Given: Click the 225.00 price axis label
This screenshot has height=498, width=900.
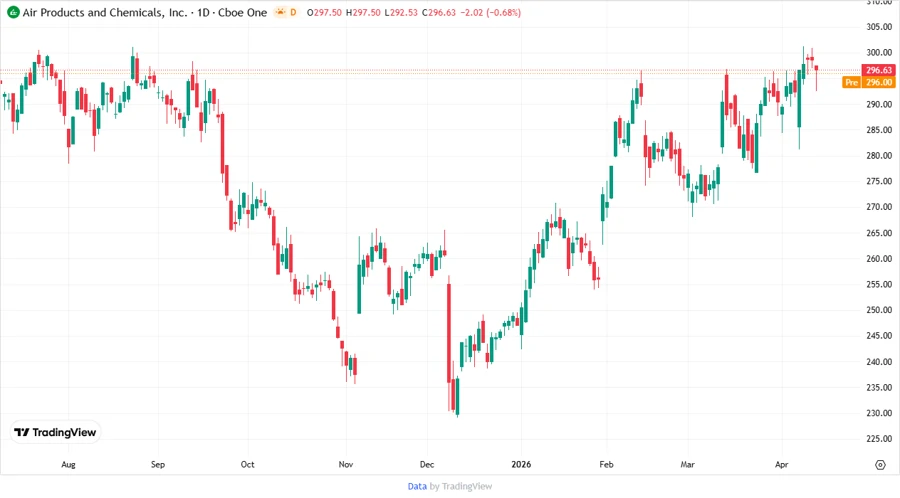Looking at the screenshot, I should click(x=879, y=439).
